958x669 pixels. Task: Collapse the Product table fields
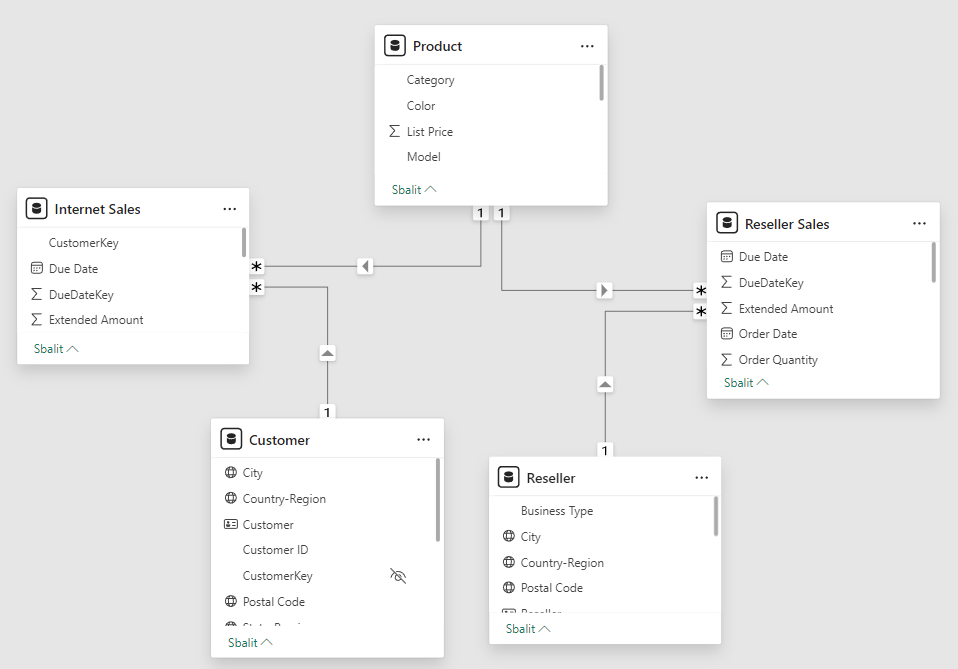pyautogui.click(x=414, y=189)
